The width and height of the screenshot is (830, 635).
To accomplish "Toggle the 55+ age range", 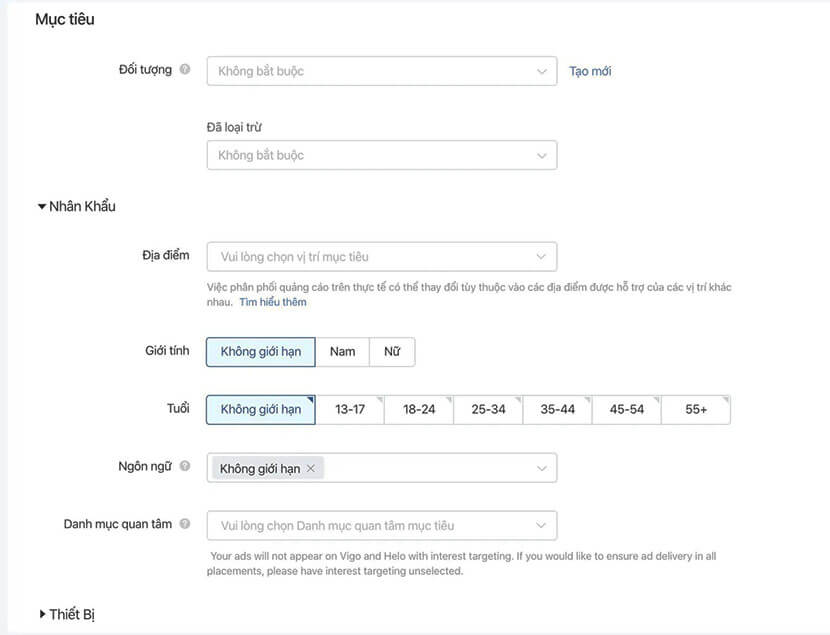I will click(x=696, y=410).
